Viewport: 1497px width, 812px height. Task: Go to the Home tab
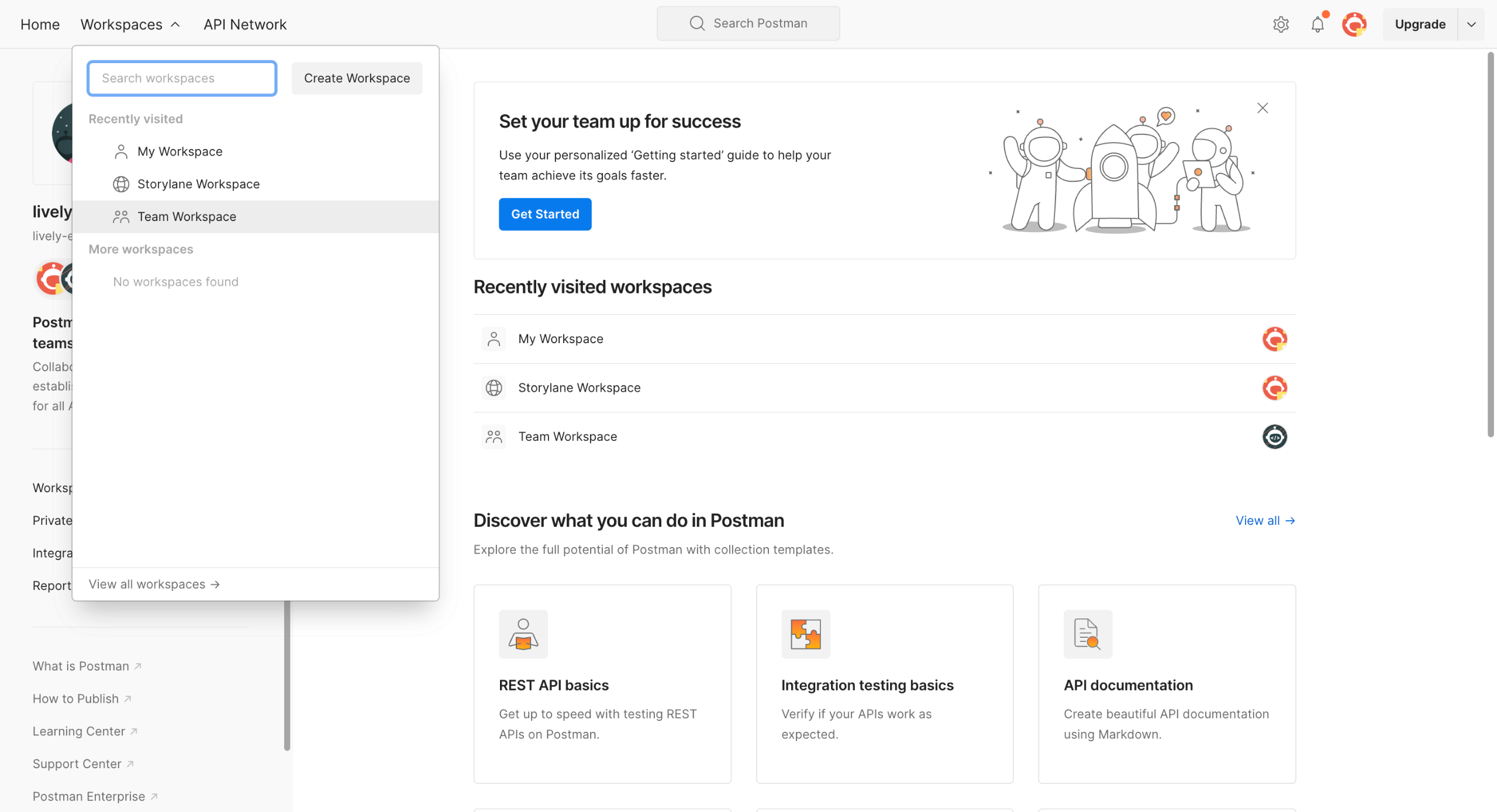[40, 25]
